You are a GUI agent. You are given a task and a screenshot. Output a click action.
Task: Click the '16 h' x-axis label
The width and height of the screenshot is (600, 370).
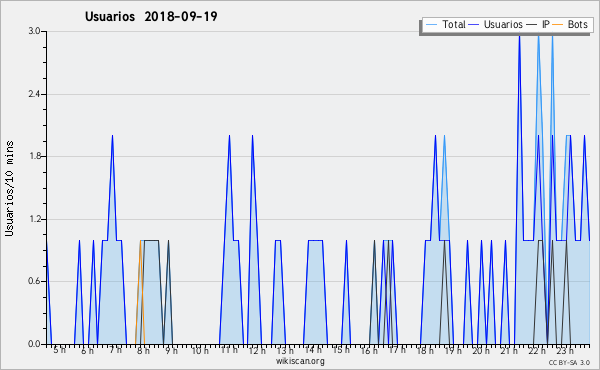(369, 351)
